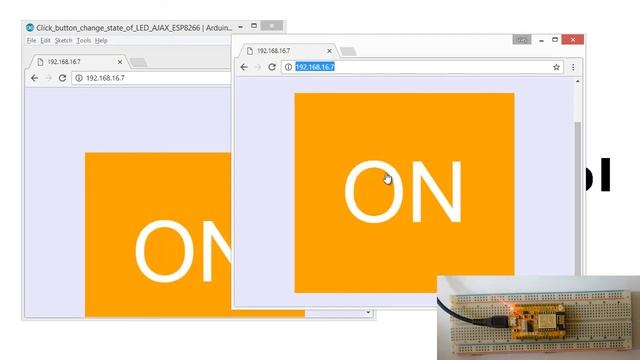
Task: Select the 192.168.16.7 tab in front browser
Action: pyautogui.click(x=288, y=51)
